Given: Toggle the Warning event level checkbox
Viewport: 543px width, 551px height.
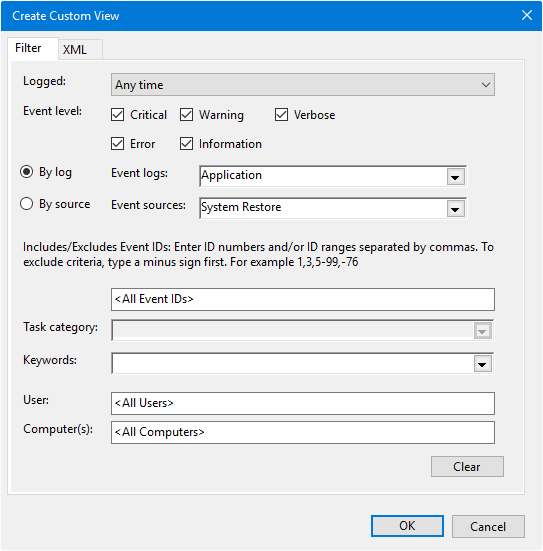Looking at the screenshot, I should coord(186,115).
